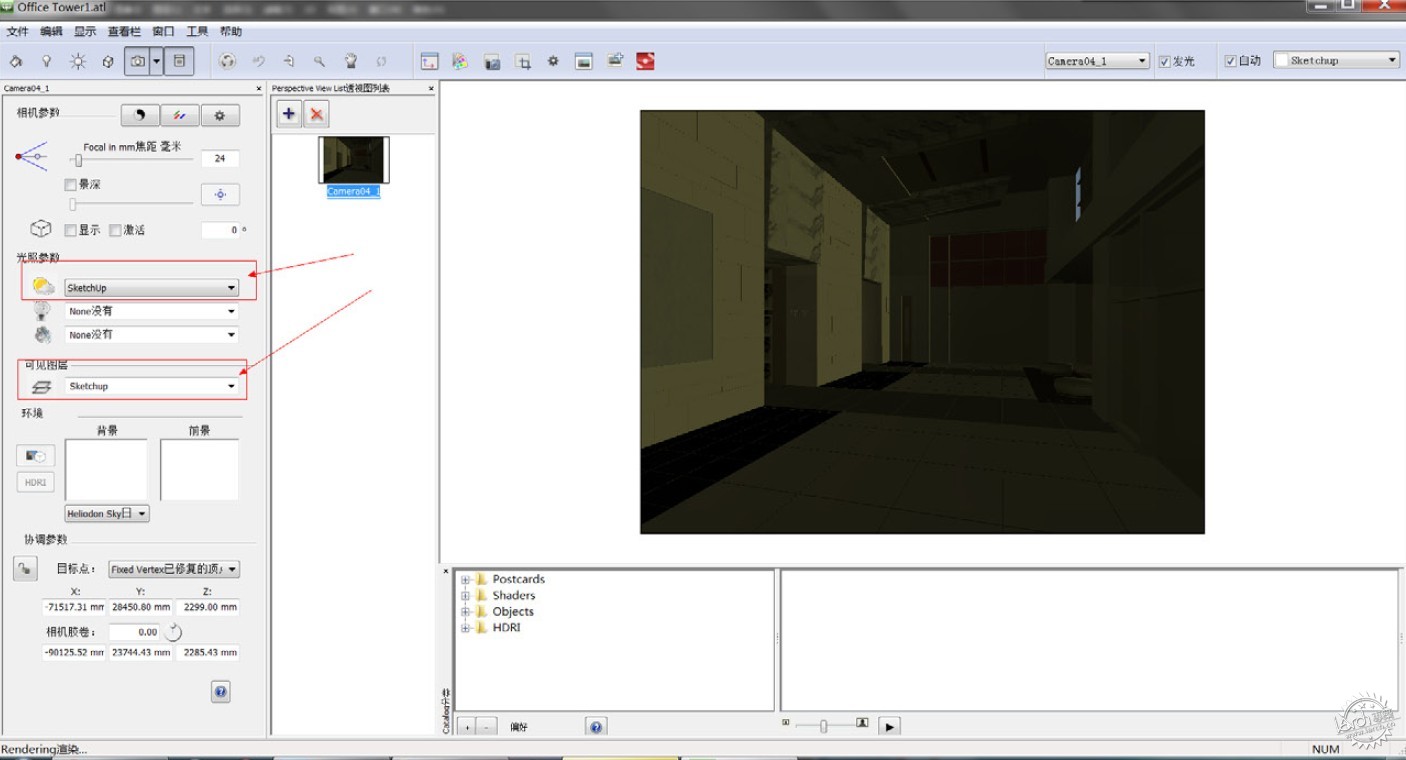Image resolution: width=1406 pixels, height=760 pixels.
Task: Select the hand pan tool
Action: (350, 61)
